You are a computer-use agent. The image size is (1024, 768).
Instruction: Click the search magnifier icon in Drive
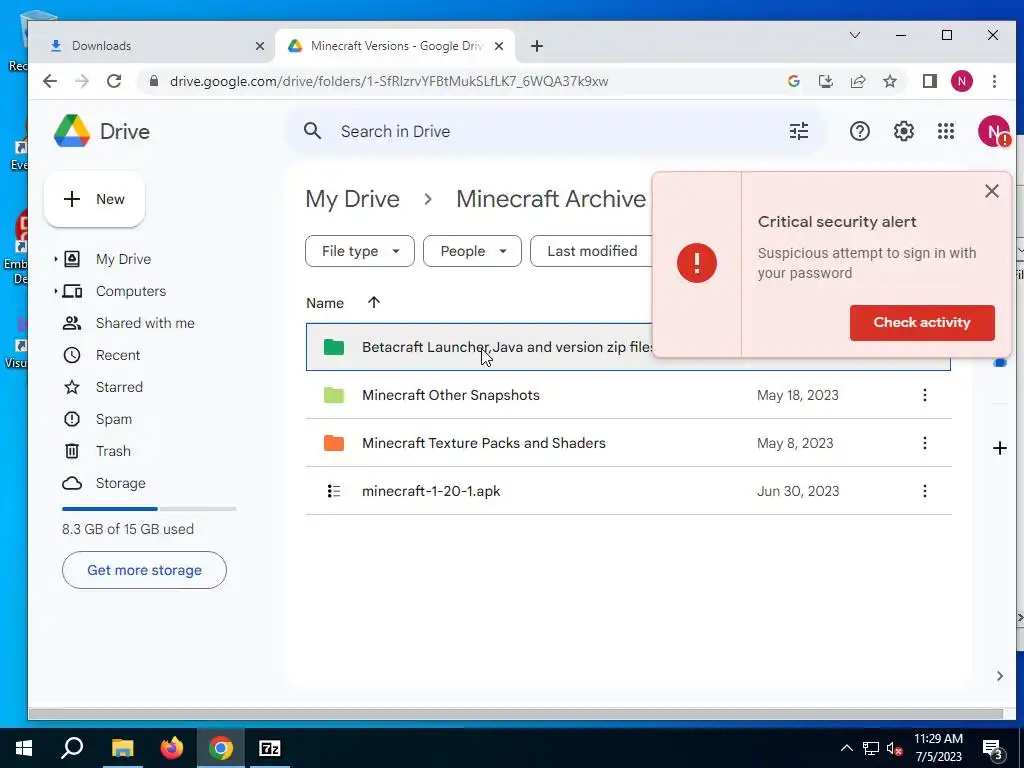click(313, 131)
